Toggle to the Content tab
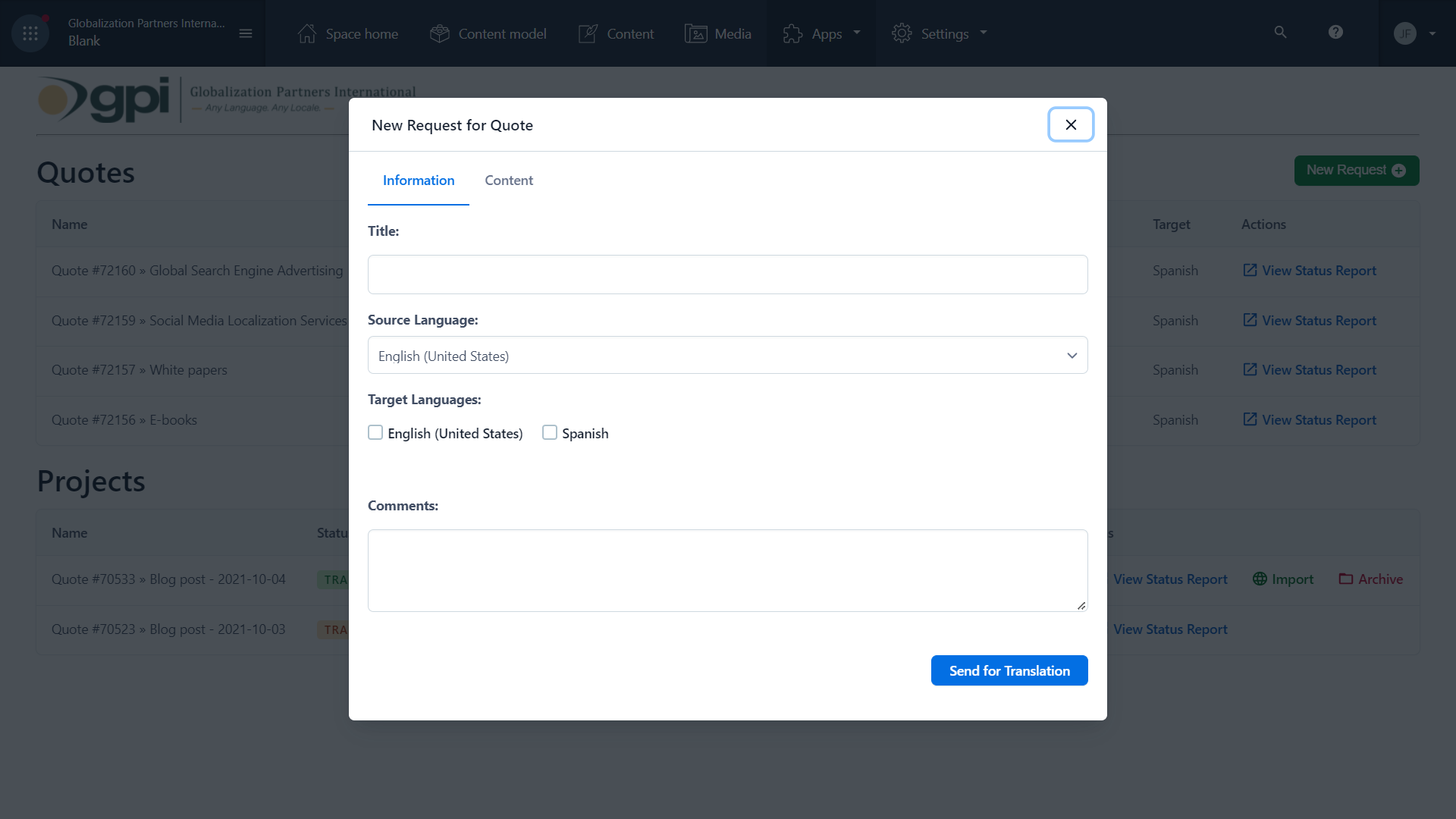Viewport: 1456px width, 819px height. [x=509, y=179]
